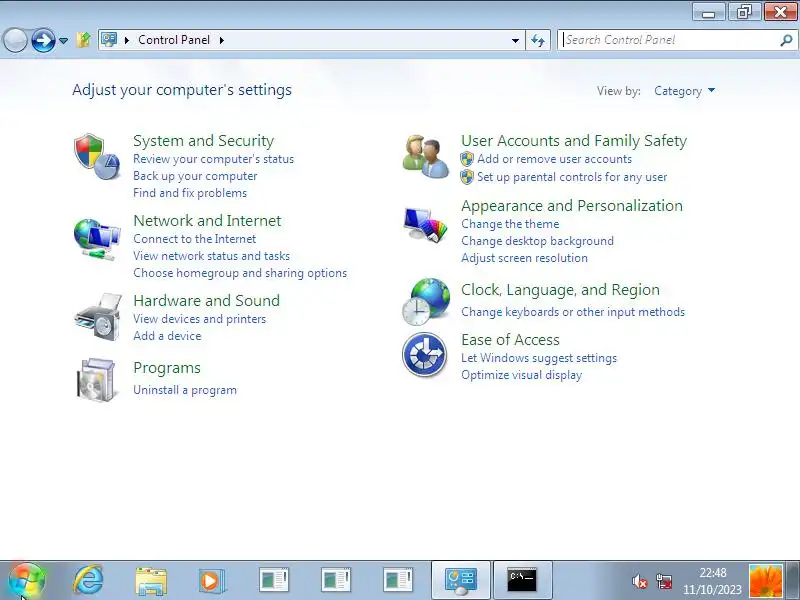Click the third document window taskbar icon
Viewport: 800px width, 600px height.
pos(398,581)
